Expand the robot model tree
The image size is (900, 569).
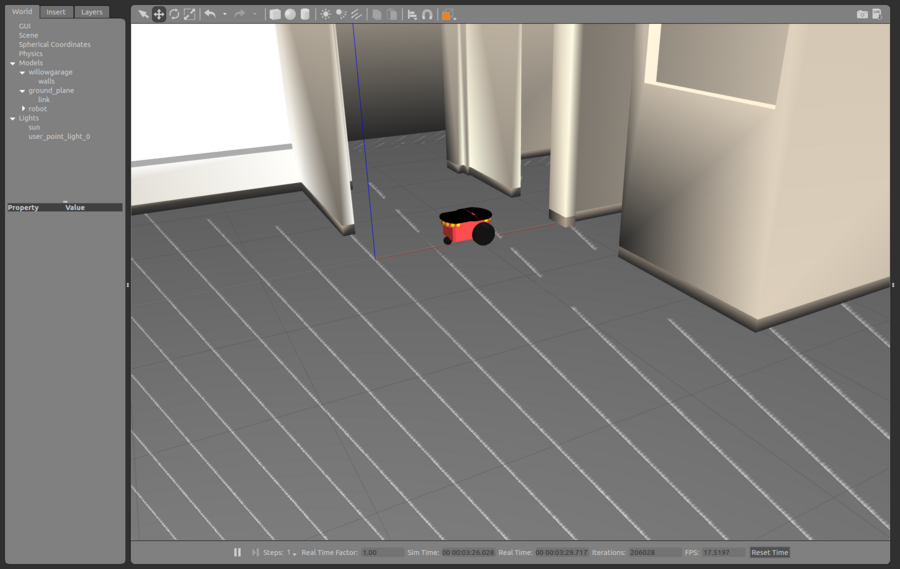(x=24, y=109)
